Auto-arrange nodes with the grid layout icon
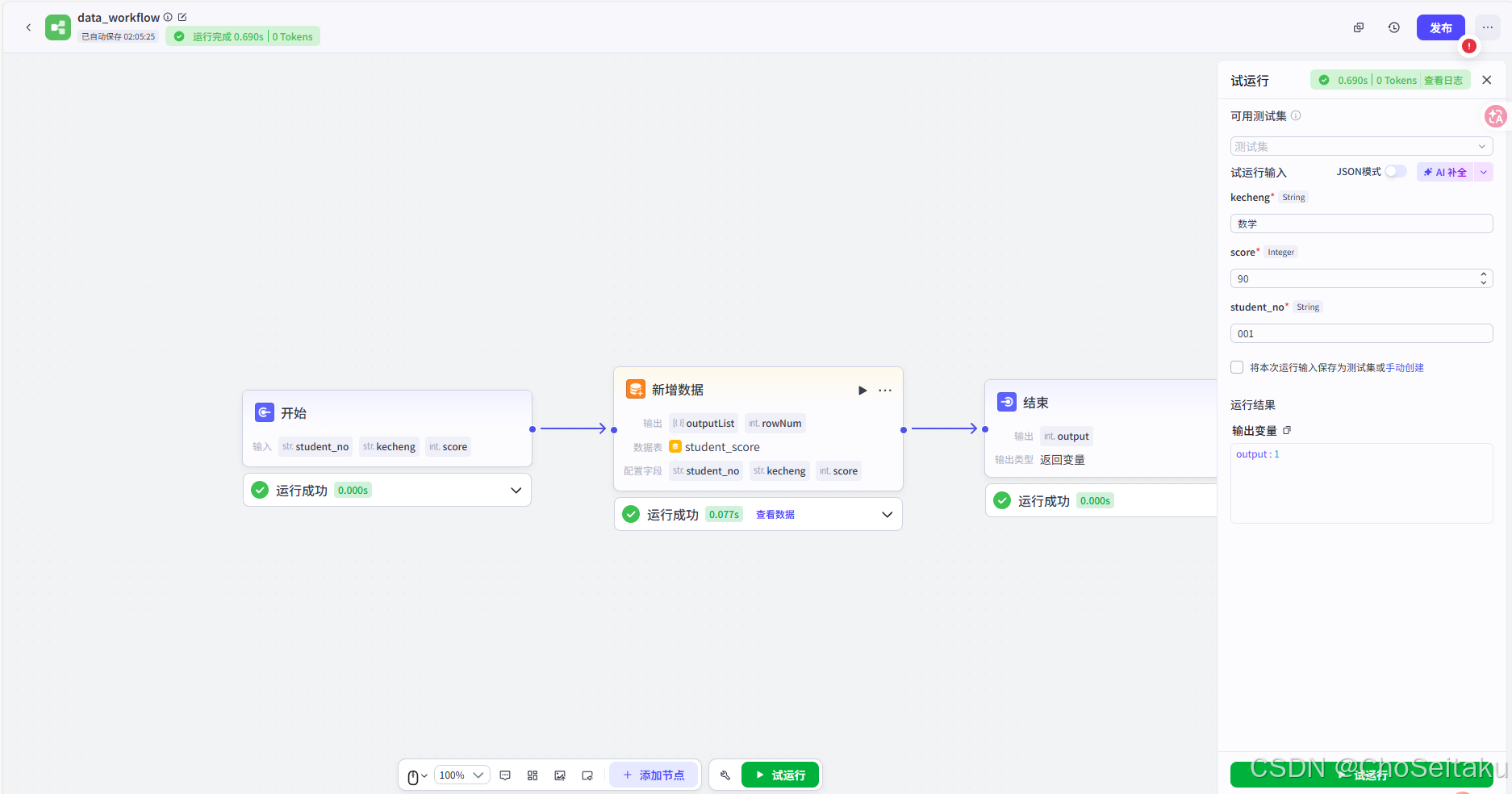This screenshot has width=1512, height=794. (533, 775)
